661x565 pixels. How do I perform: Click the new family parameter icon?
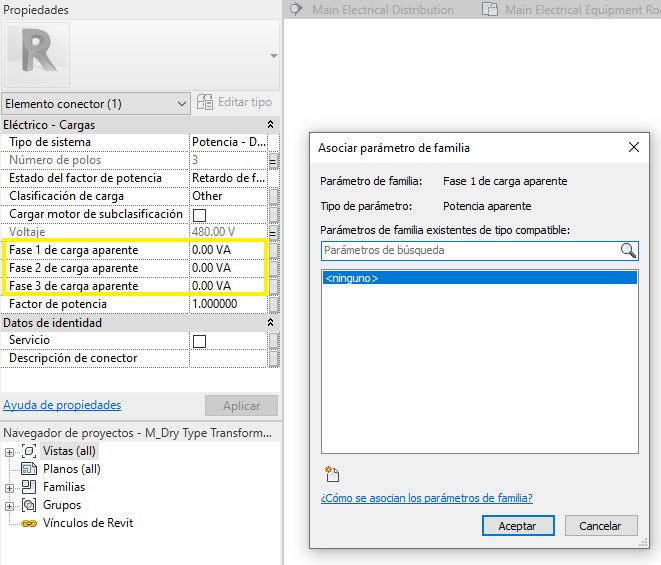[x=331, y=474]
